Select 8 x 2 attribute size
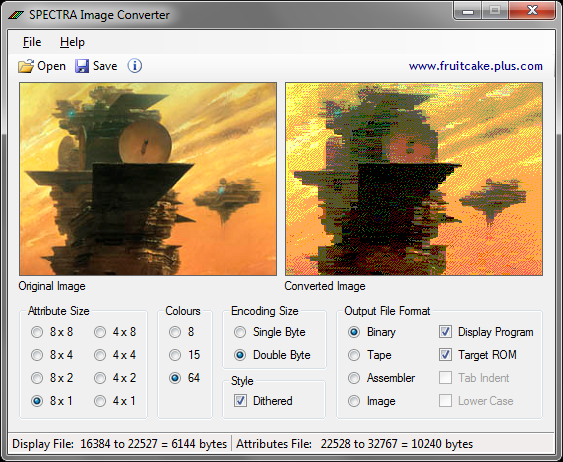 37,378
